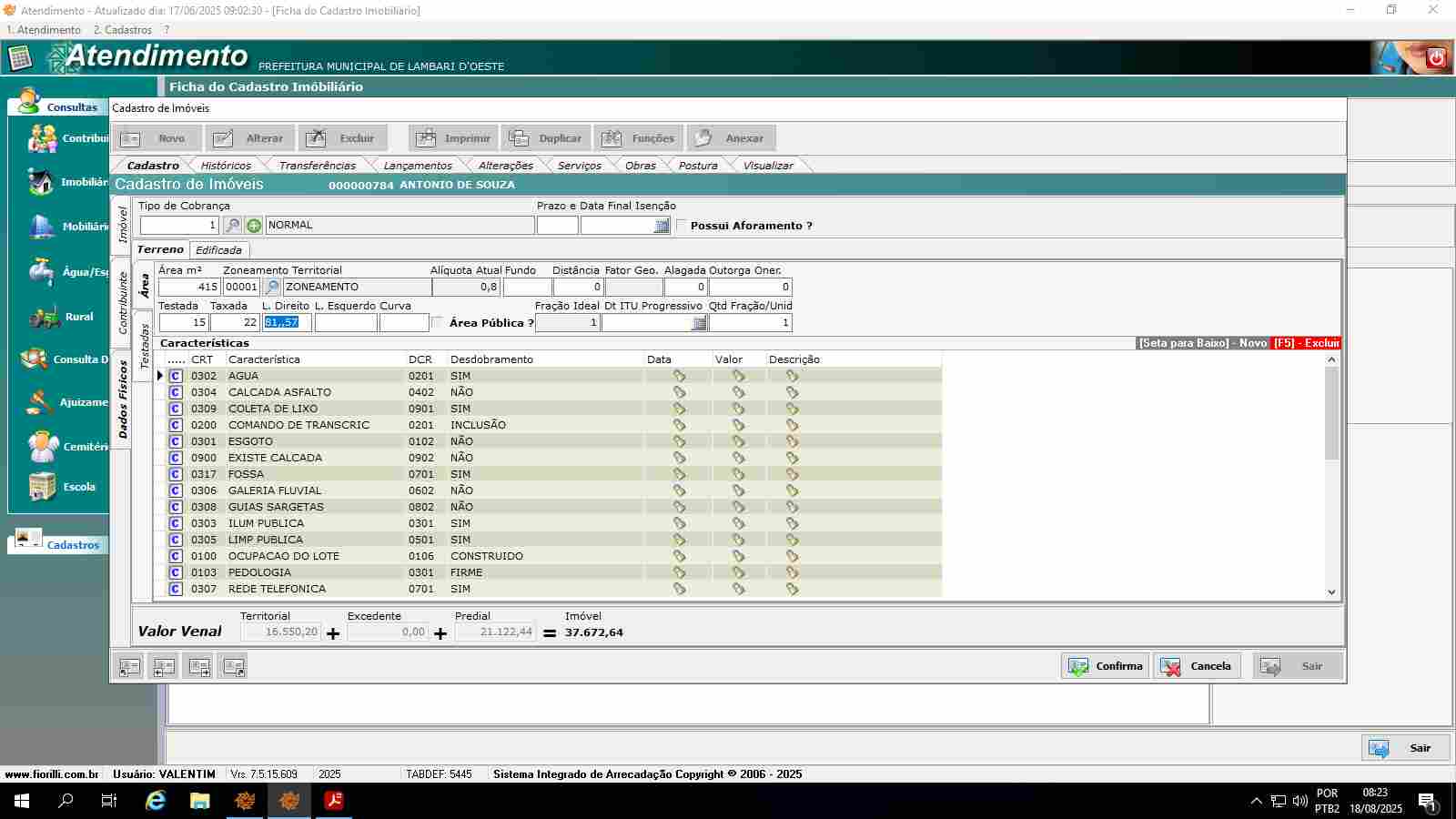Screen dimensions: 1456x819
Task: Click the Confirma button
Action: pos(1105,666)
